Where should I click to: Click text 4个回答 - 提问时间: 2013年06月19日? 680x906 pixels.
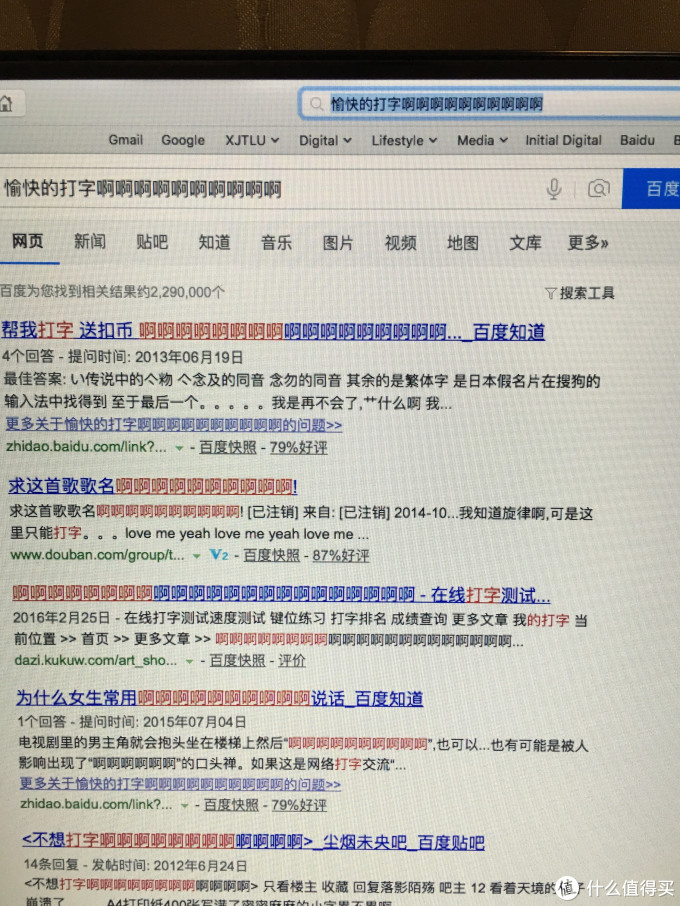(x=122, y=357)
